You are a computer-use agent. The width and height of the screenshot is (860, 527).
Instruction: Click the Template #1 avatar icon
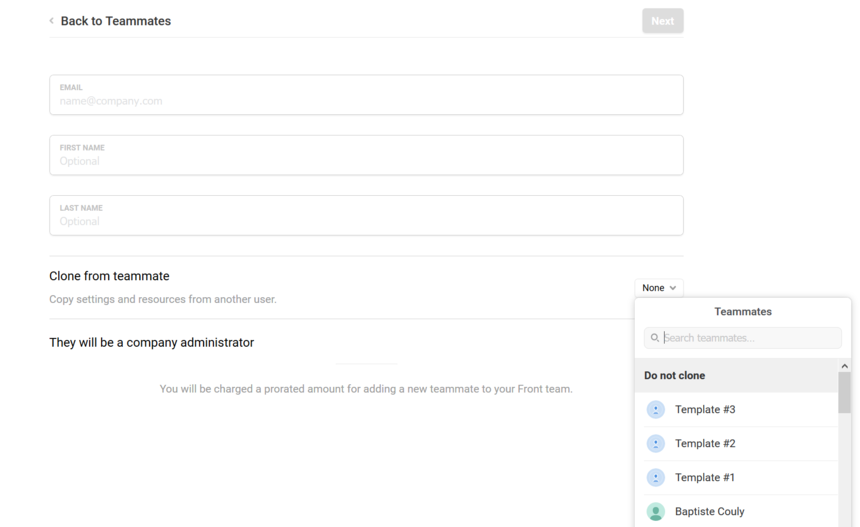(655, 478)
